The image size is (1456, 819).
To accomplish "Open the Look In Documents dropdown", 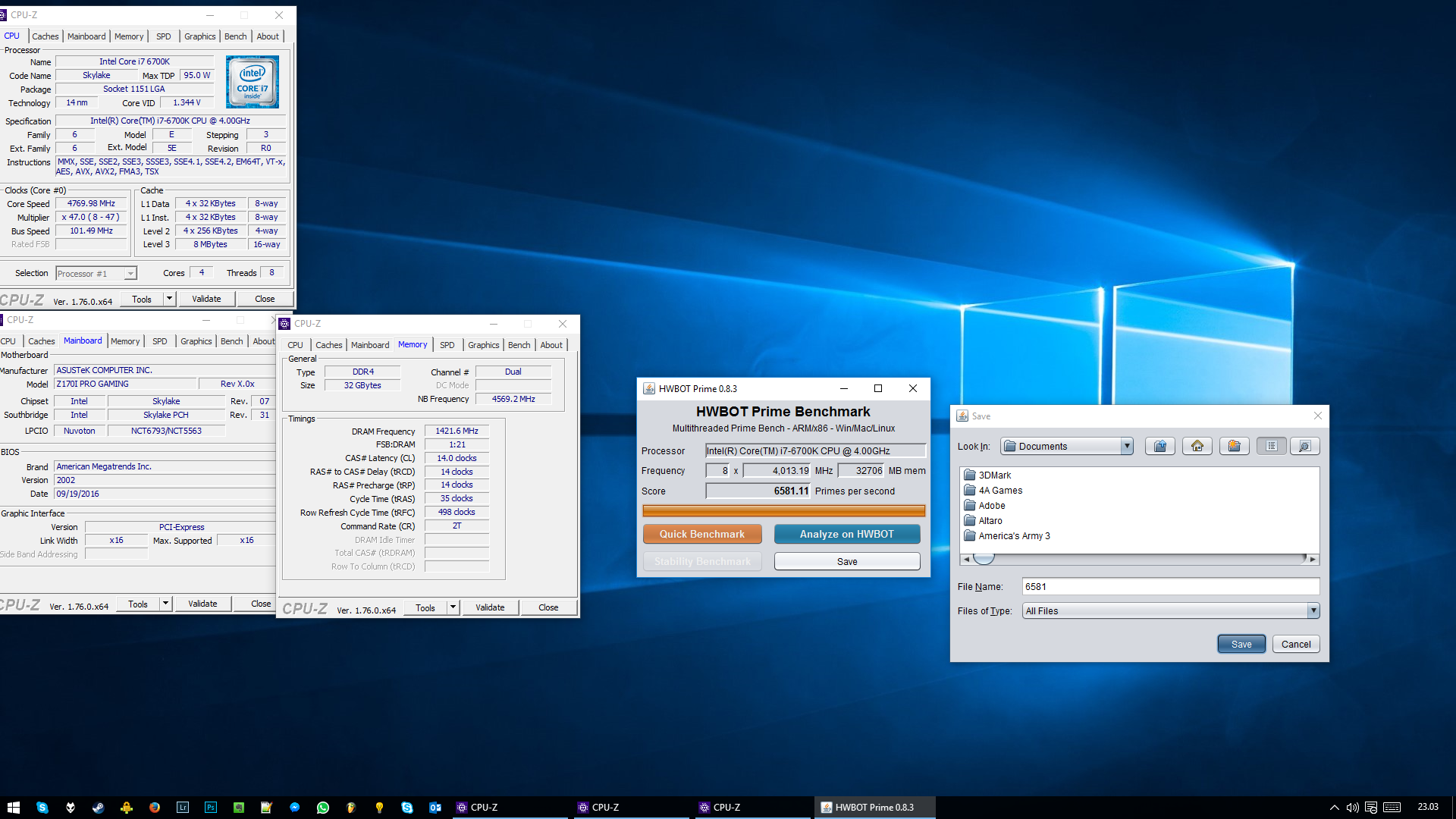I will pos(1067,446).
